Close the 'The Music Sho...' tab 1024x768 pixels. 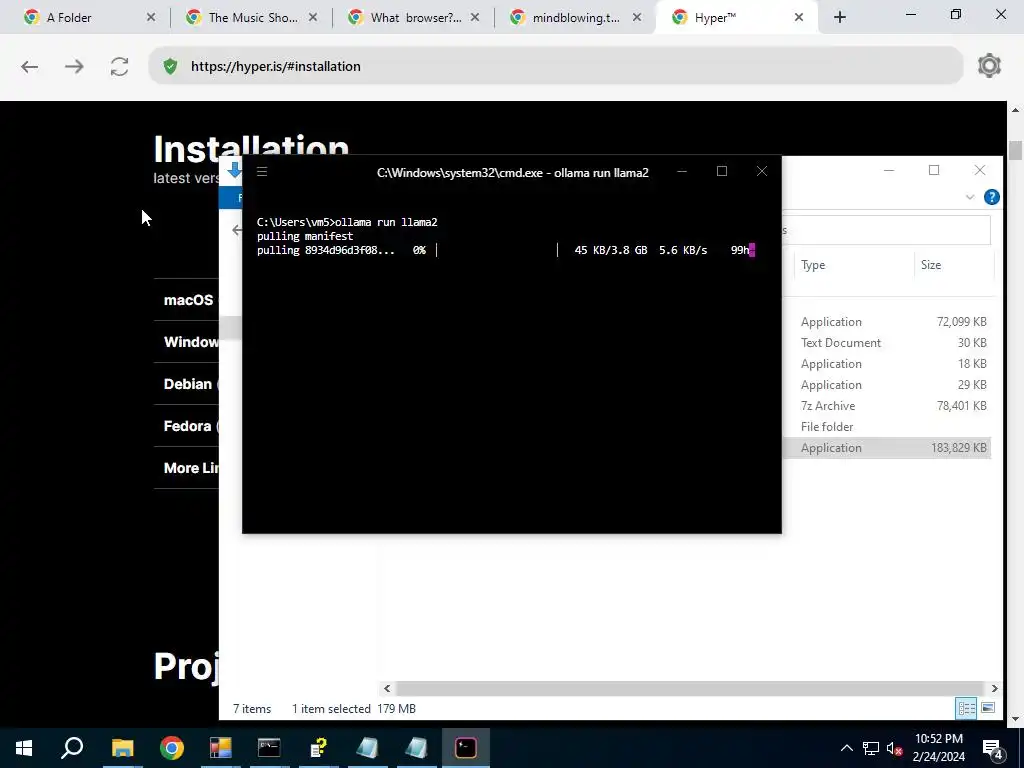pos(313,18)
